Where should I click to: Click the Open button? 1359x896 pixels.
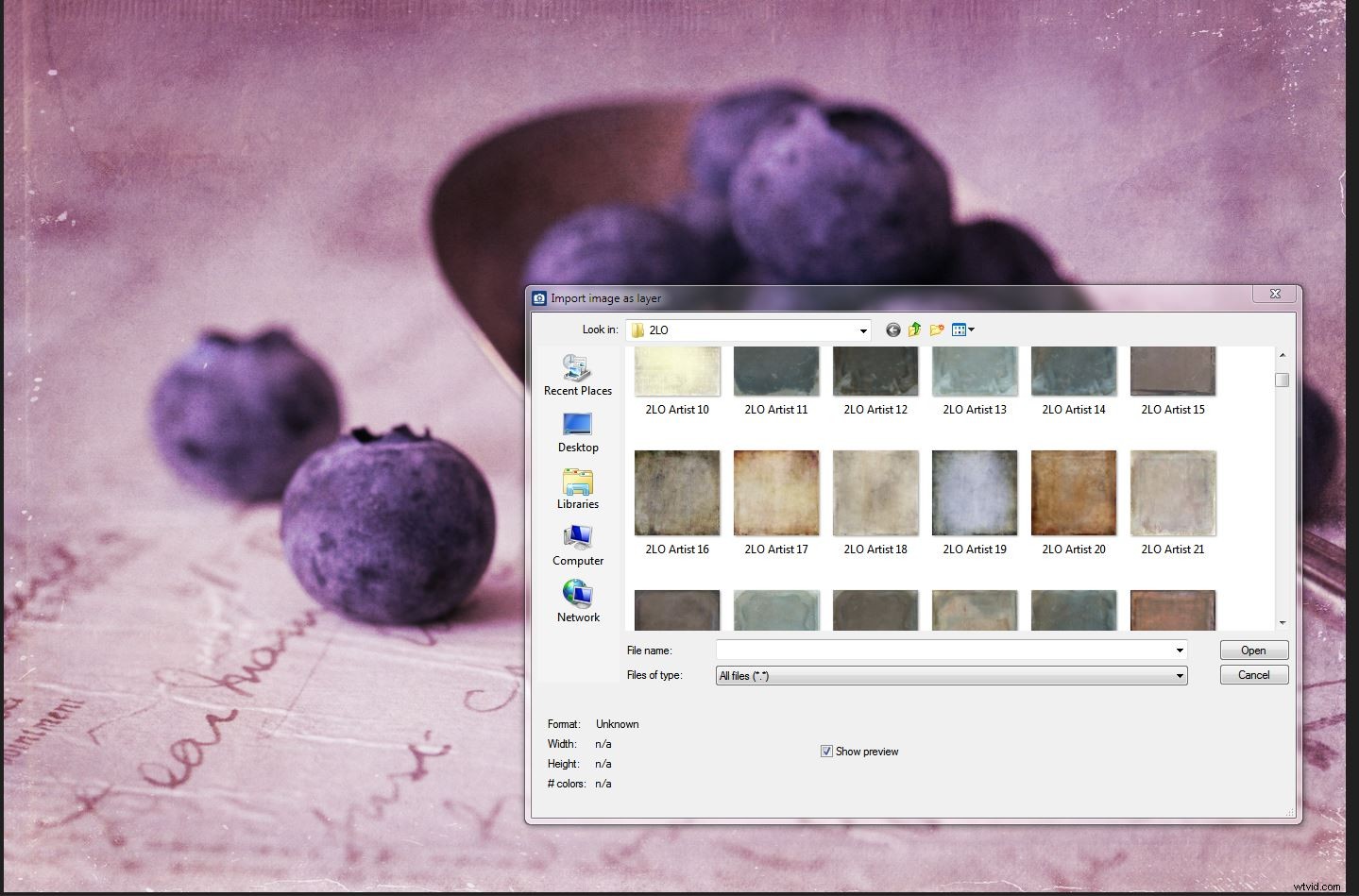point(1252,650)
